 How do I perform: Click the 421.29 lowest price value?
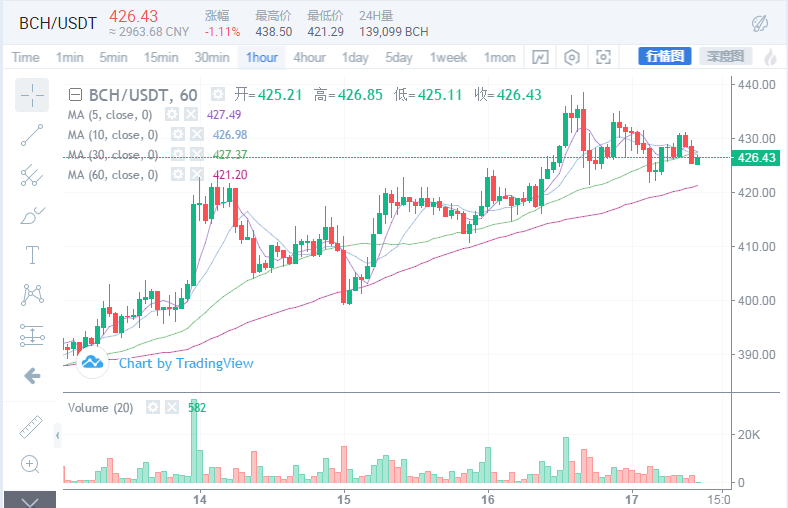(x=326, y=32)
